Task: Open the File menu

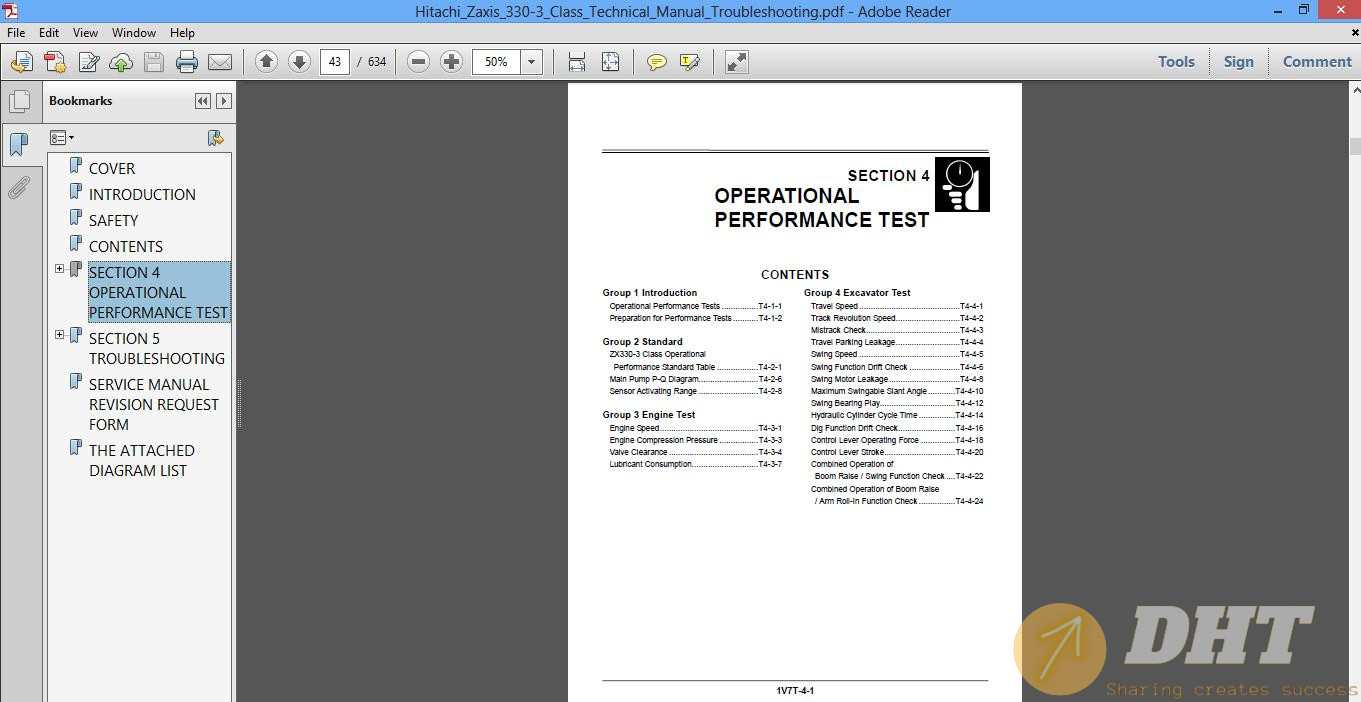Action: pyautogui.click(x=16, y=33)
